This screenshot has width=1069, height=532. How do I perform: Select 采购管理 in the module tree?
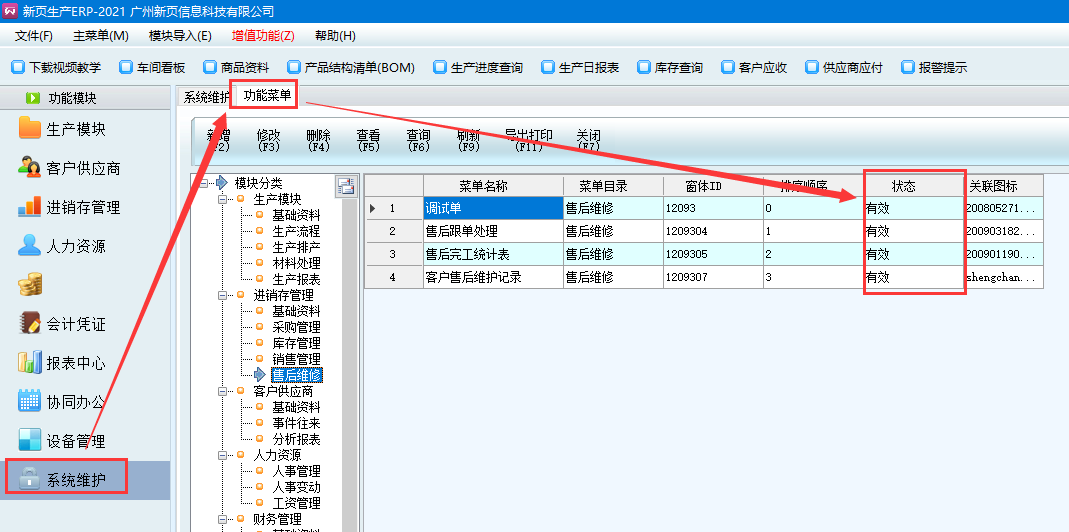click(x=296, y=327)
